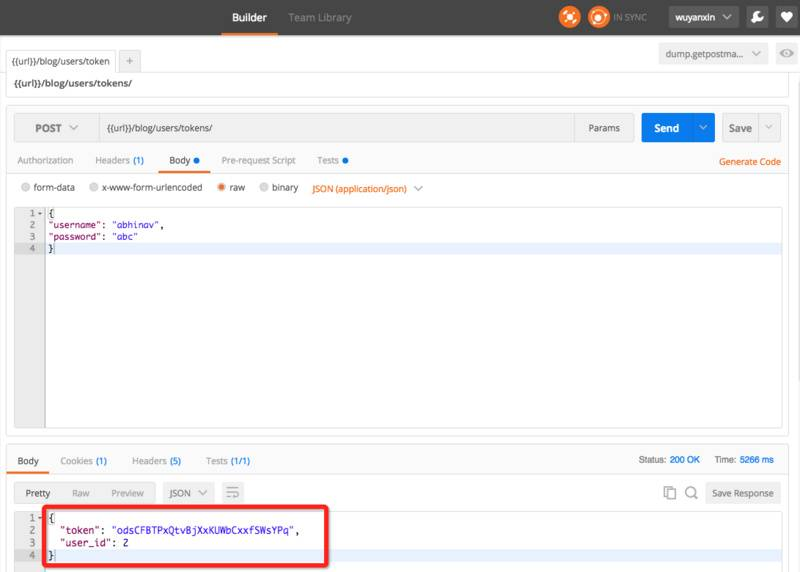Expand the Save button dropdown arrow
This screenshot has width=800, height=572.
click(769, 128)
